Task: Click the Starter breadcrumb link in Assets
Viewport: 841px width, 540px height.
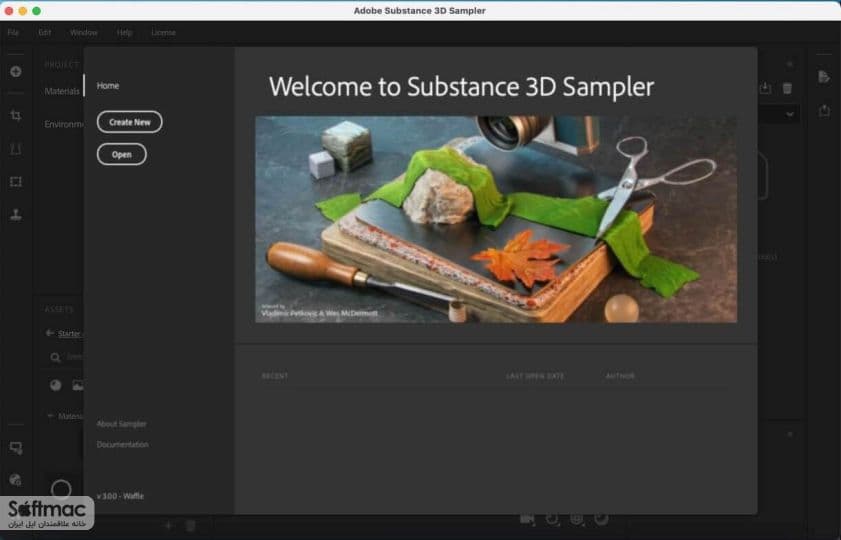Action: [69, 334]
